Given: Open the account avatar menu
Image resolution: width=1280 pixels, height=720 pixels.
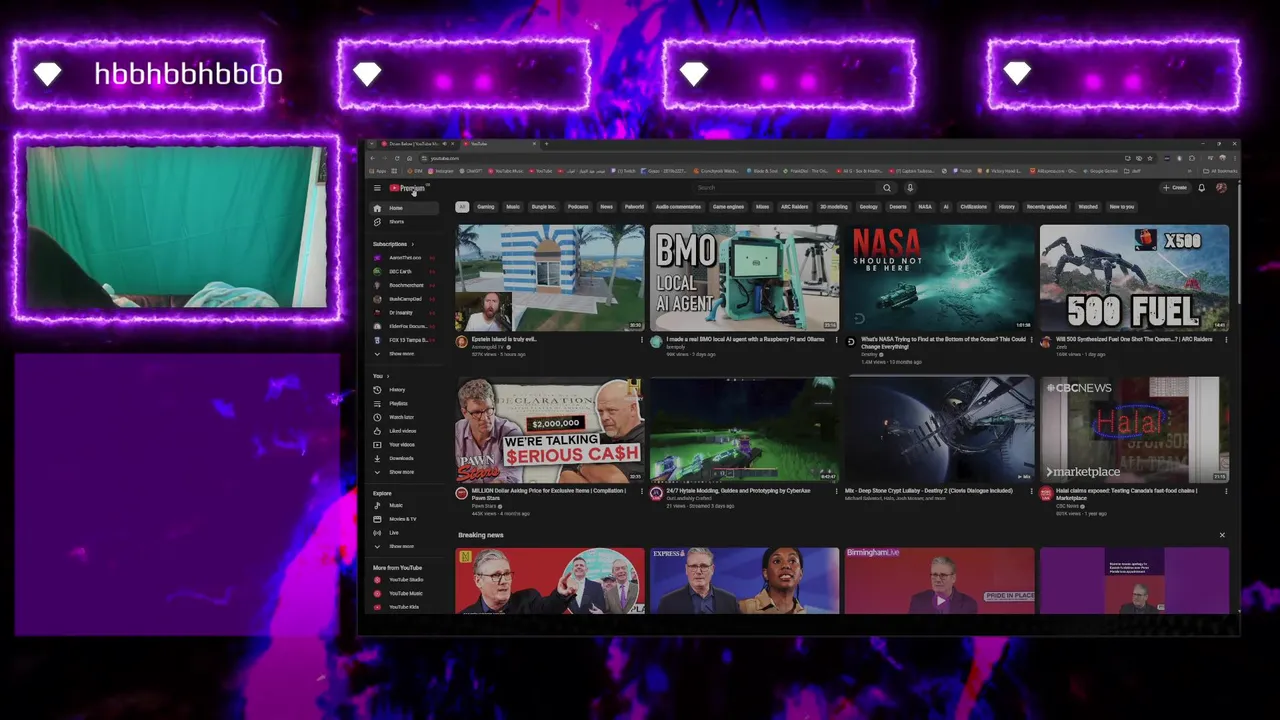Looking at the screenshot, I should tap(1221, 188).
